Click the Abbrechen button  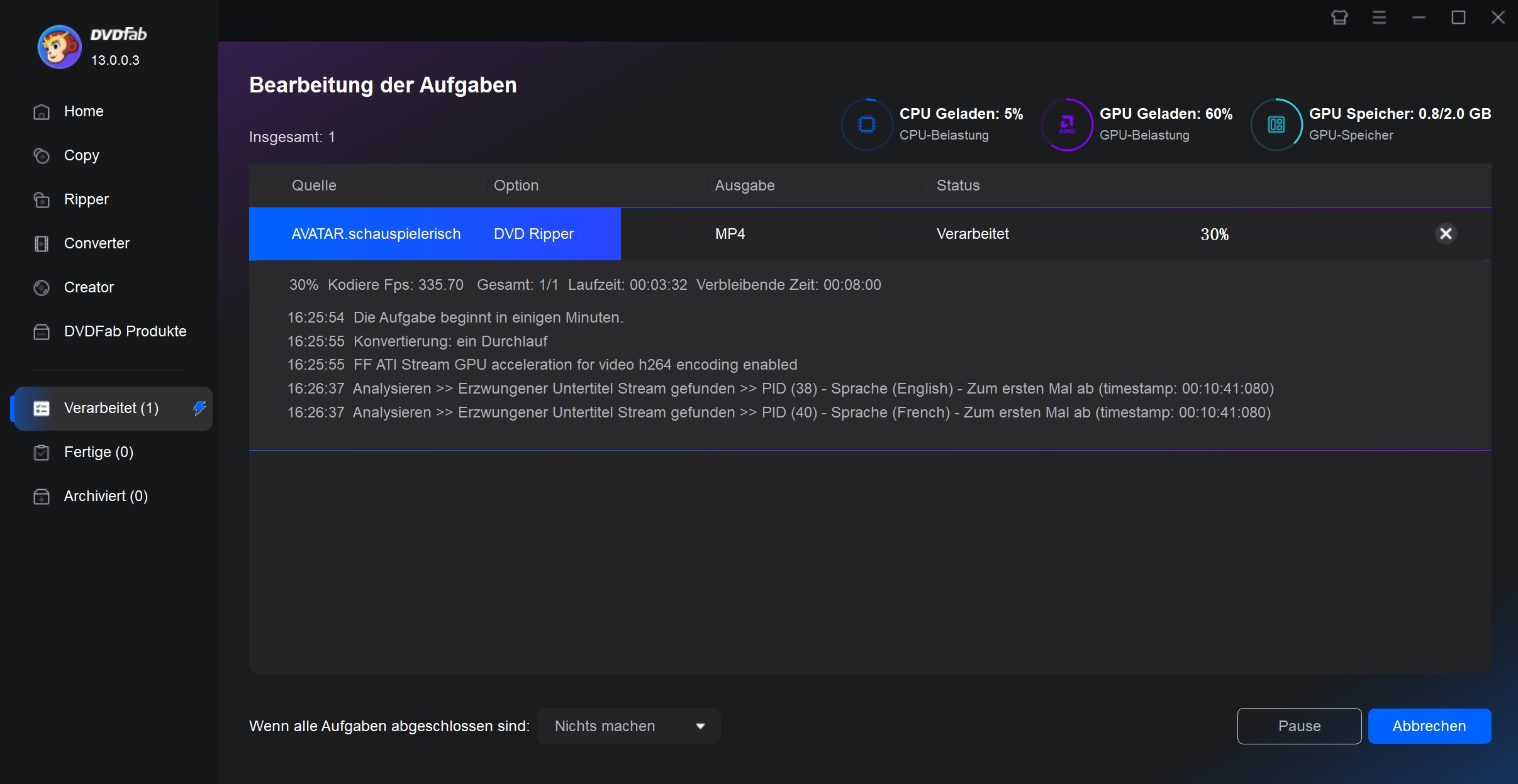(x=1430, y=726)
